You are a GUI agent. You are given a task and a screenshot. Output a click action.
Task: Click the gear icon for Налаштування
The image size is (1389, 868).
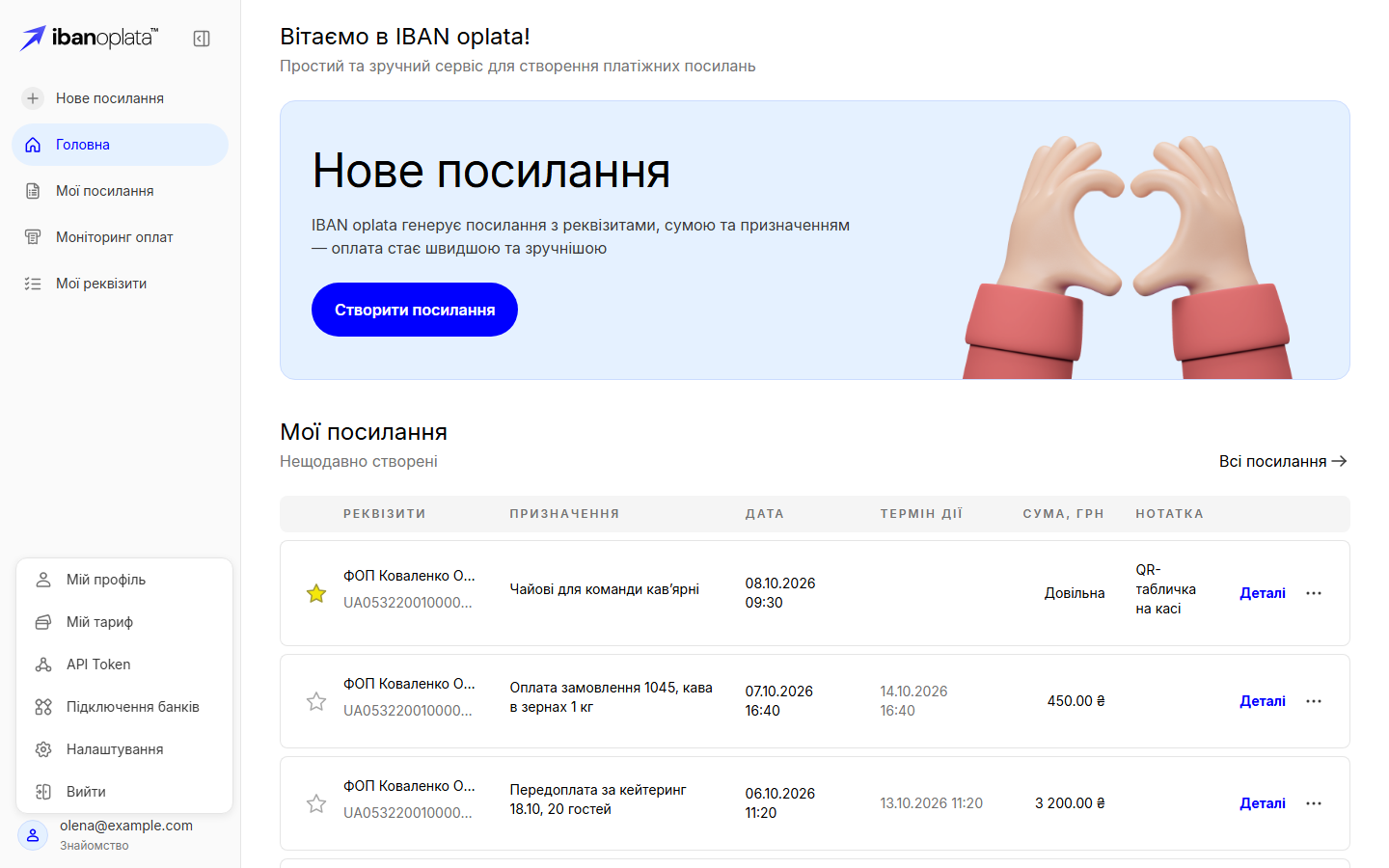click(x=43, y=749)
